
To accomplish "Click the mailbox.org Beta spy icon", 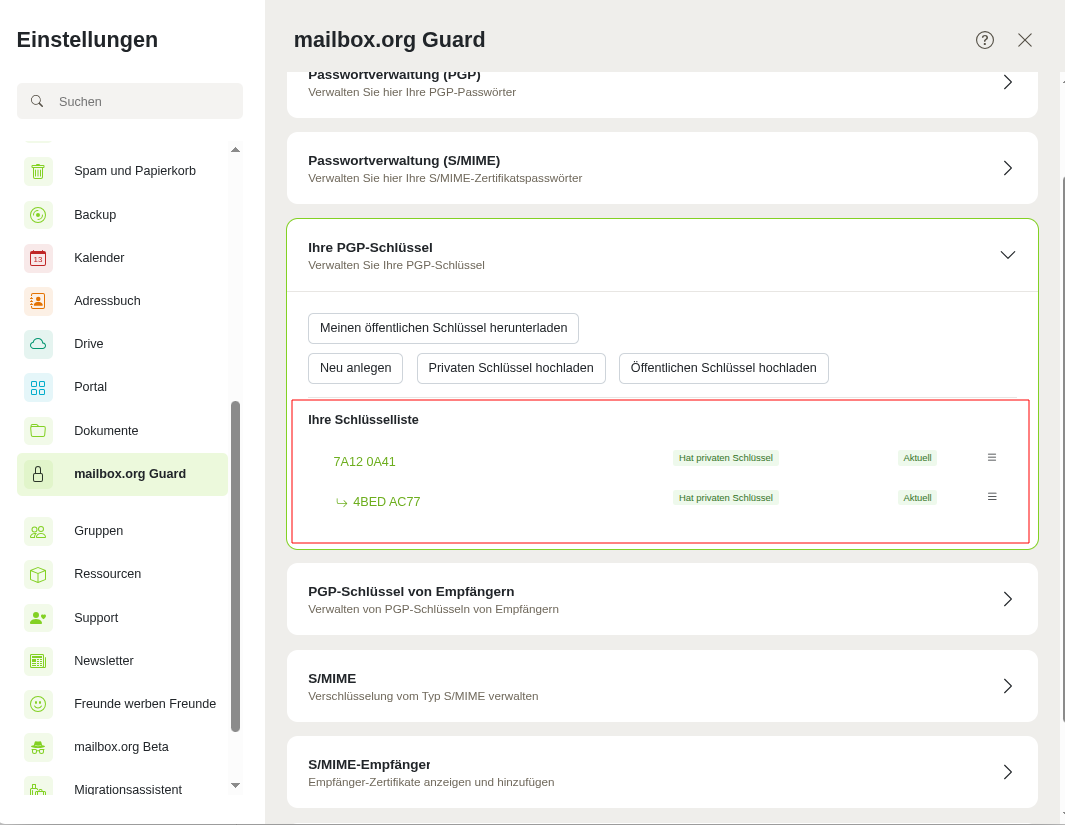I will pyautogui.click(x=38, y=747).
